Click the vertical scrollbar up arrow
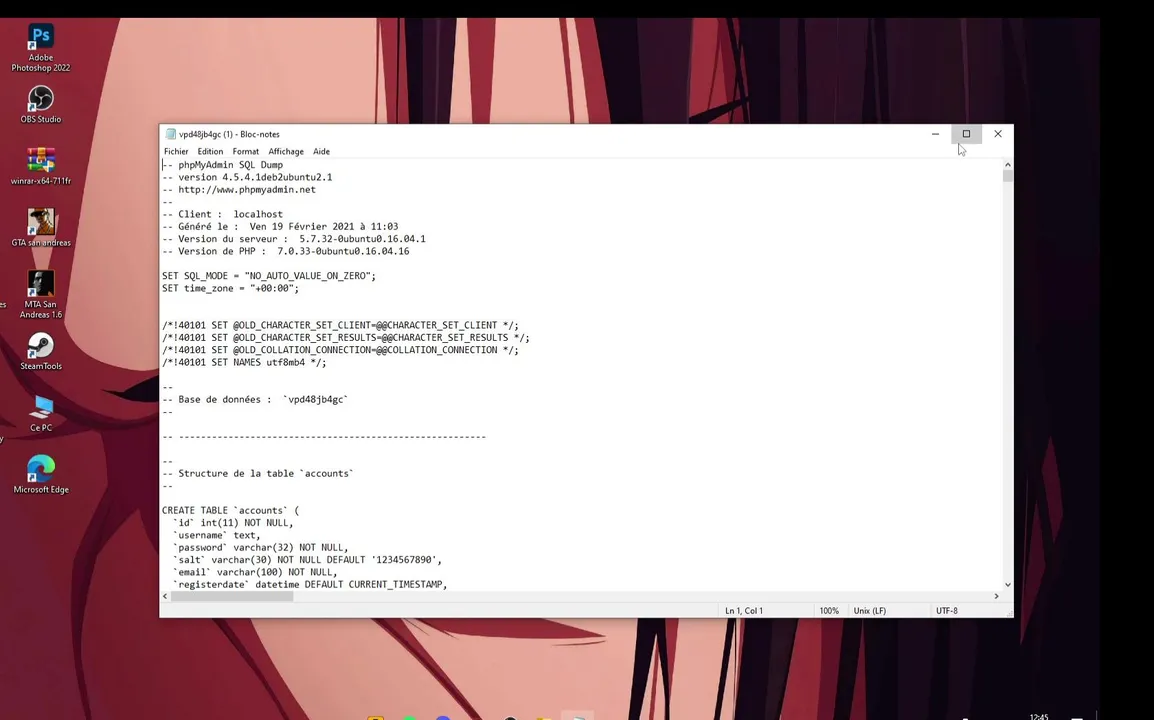This screenshot has width=1154, height=720. [1008, 165]
